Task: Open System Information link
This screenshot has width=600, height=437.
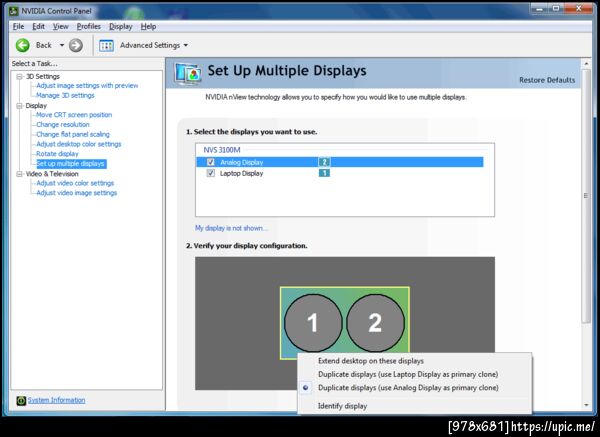Action: click(x=56, y=400)
